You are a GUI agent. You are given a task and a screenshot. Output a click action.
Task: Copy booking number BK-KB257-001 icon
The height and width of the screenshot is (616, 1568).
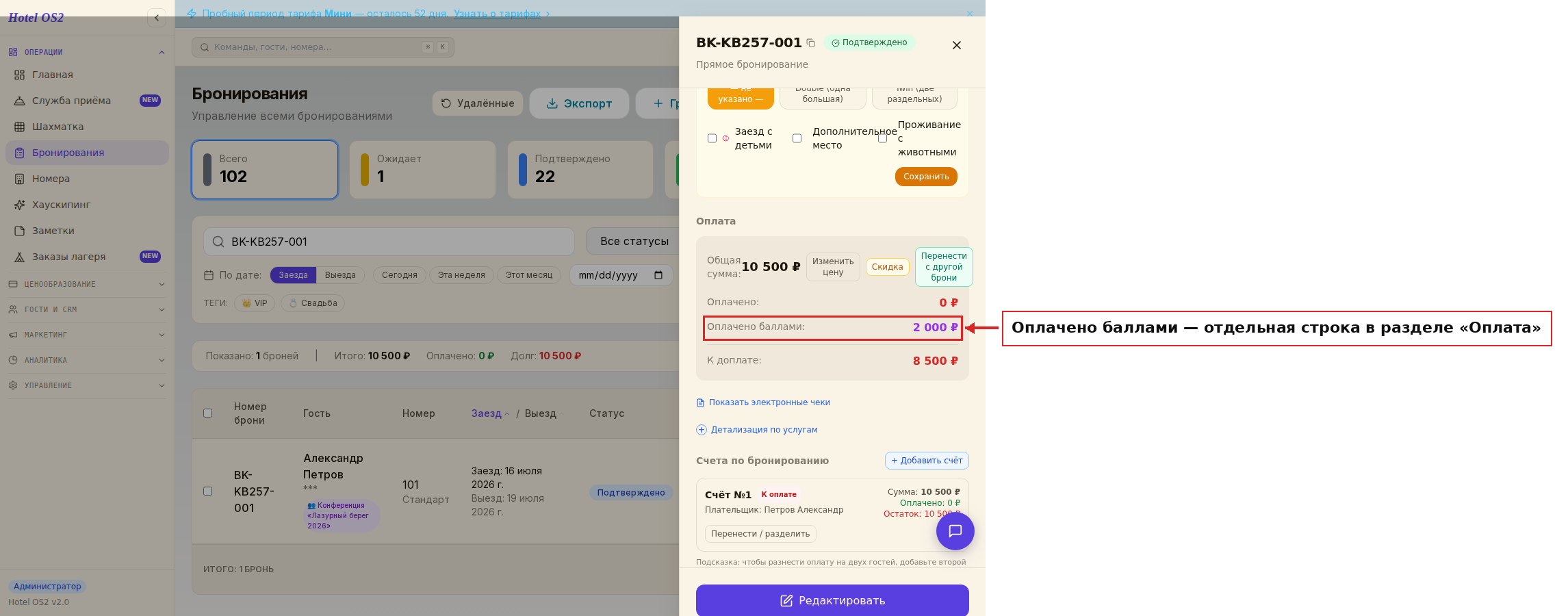[x=810, y=42]
